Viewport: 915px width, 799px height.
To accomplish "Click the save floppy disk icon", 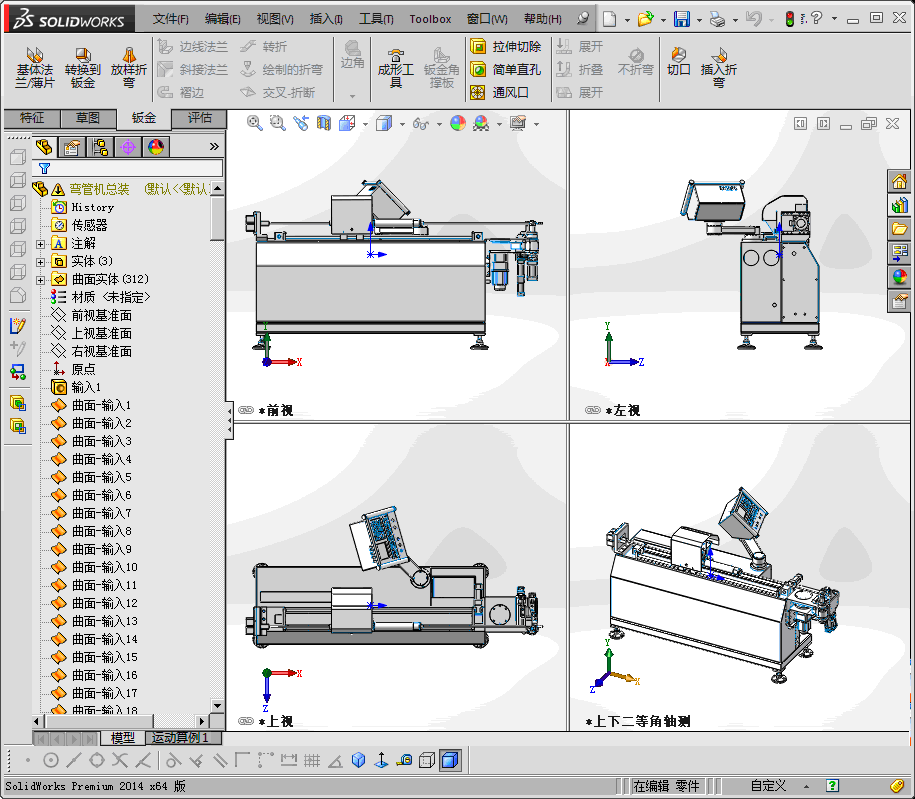I will point(682,19).
